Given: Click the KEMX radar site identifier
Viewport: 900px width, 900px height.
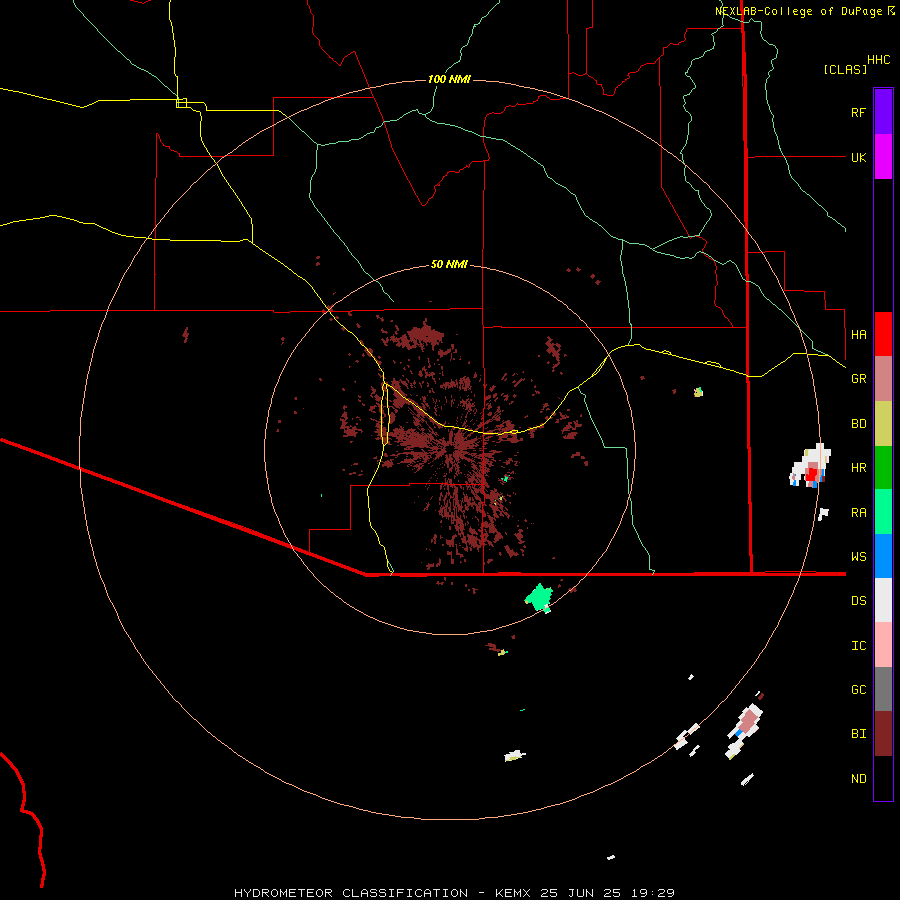Looking at the screenshot, I should (514, 893).
